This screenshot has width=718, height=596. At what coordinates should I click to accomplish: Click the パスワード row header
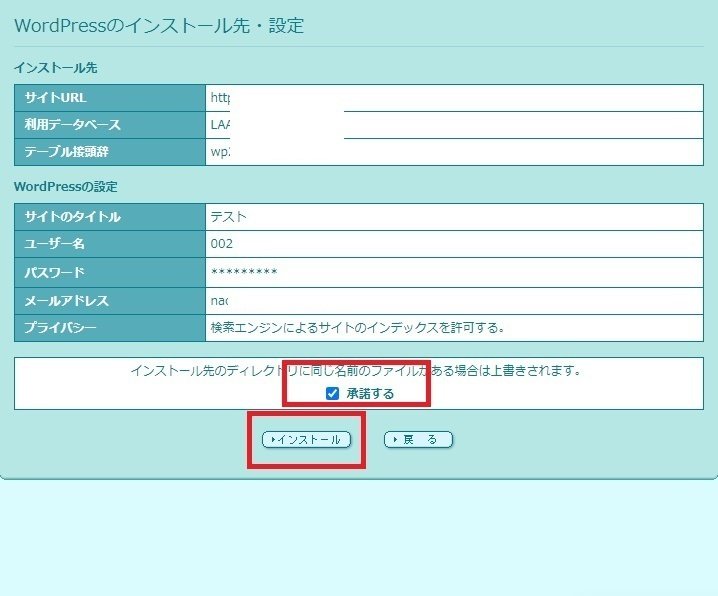110,272
